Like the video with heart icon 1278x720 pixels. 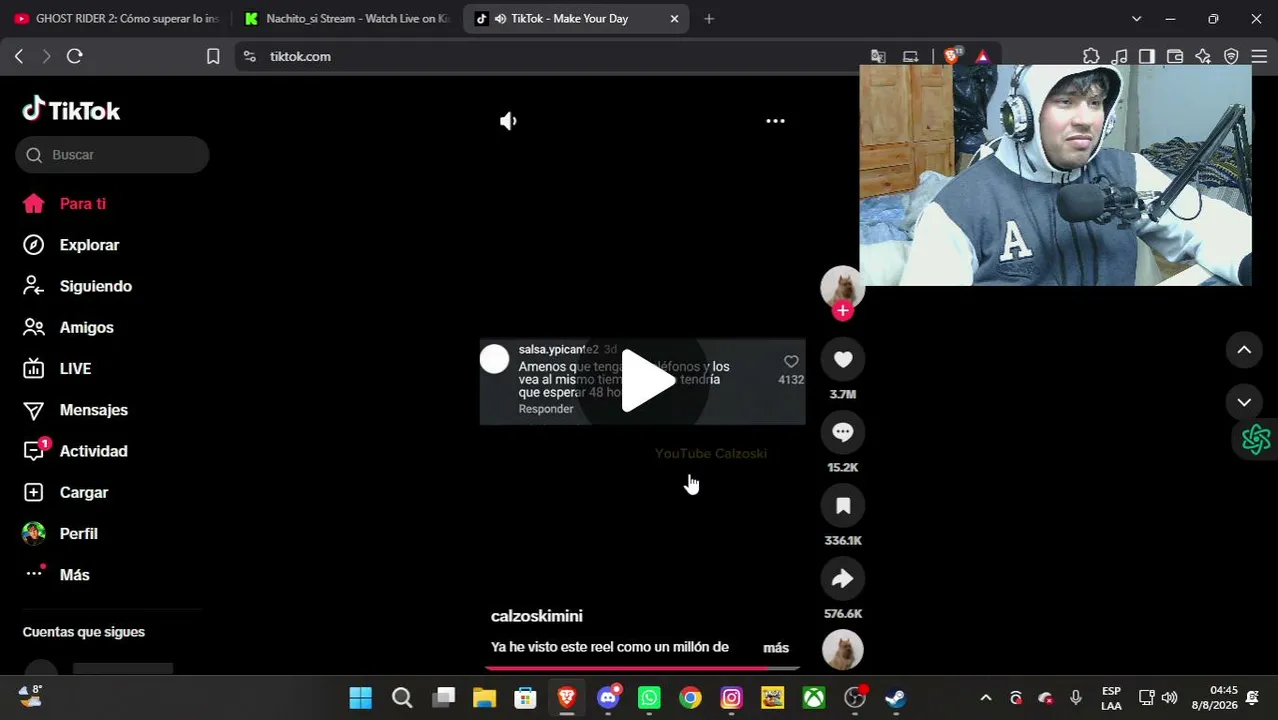pos(843,360)
